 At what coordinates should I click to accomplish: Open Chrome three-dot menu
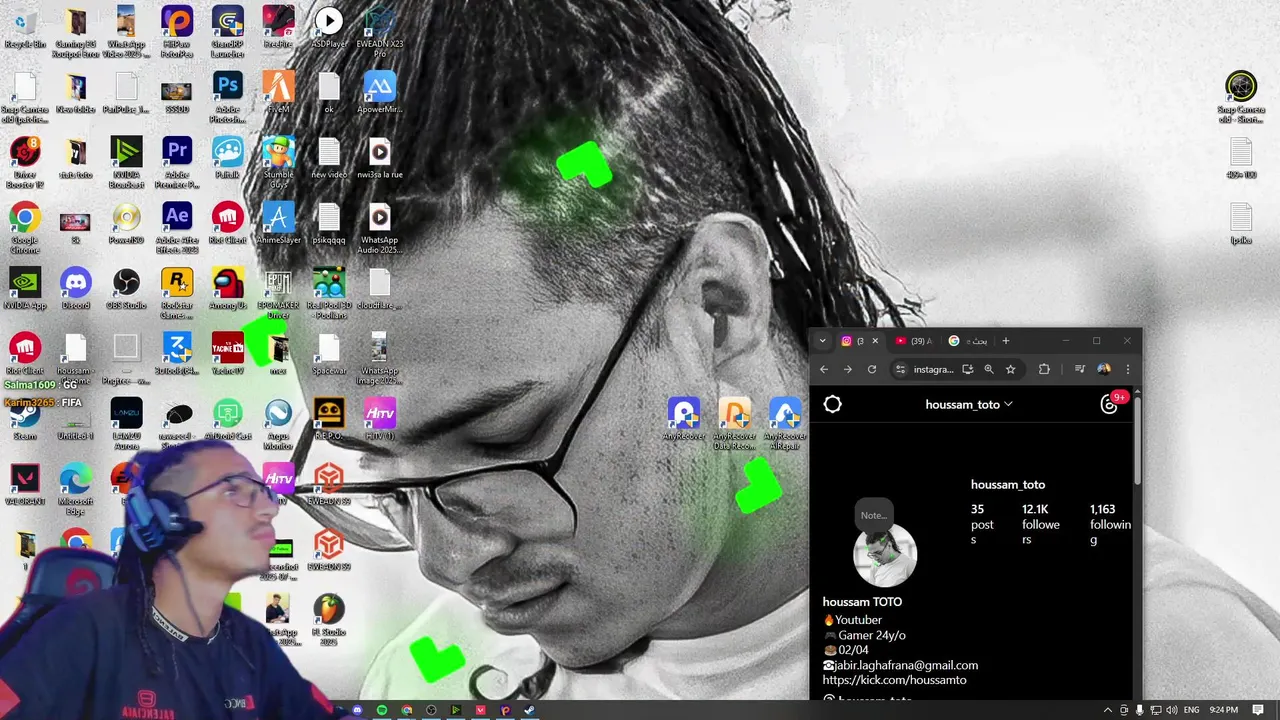coord(1128,369)
